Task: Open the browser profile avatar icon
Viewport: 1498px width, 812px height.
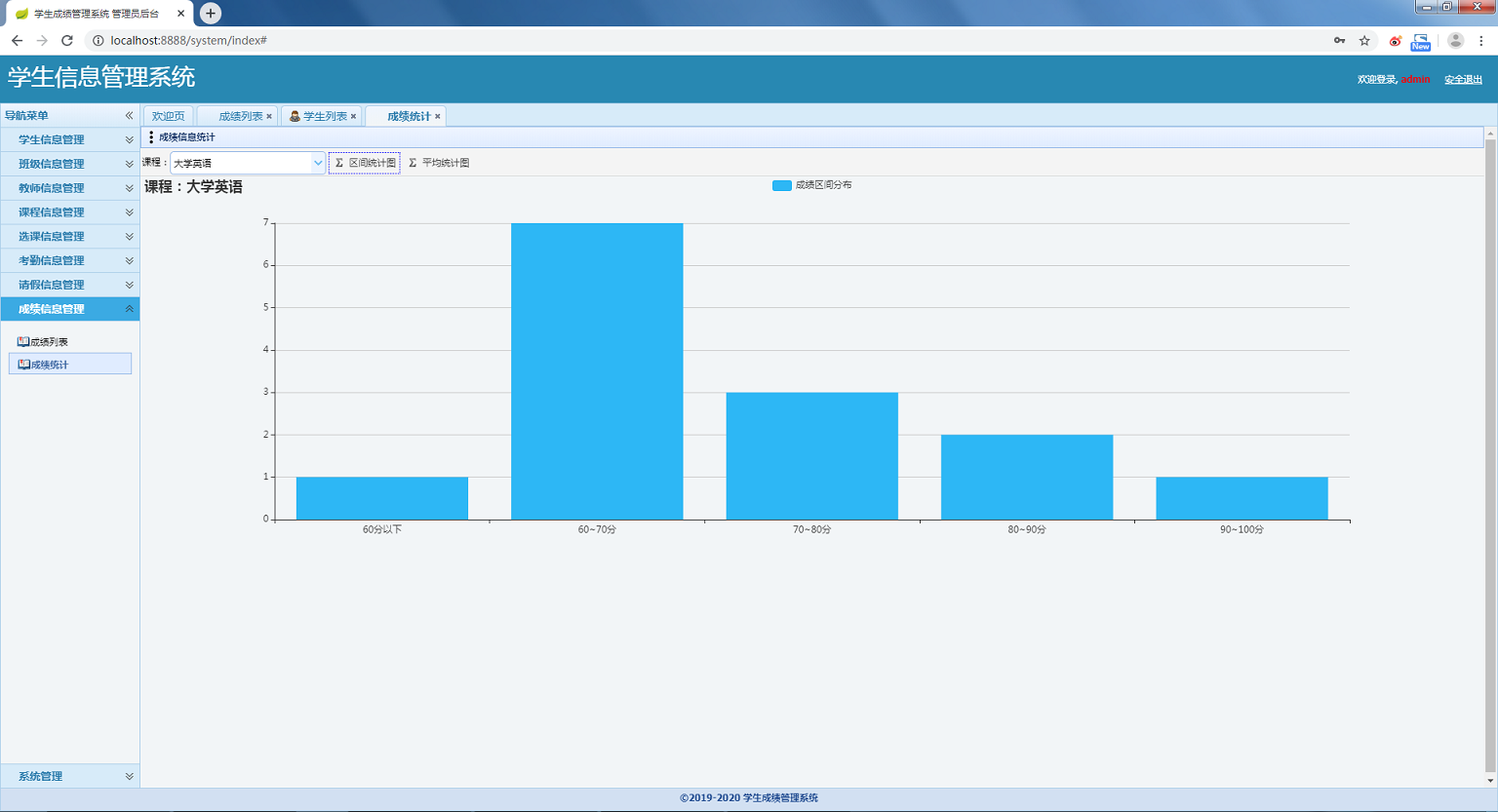Action: [1455, 40]
